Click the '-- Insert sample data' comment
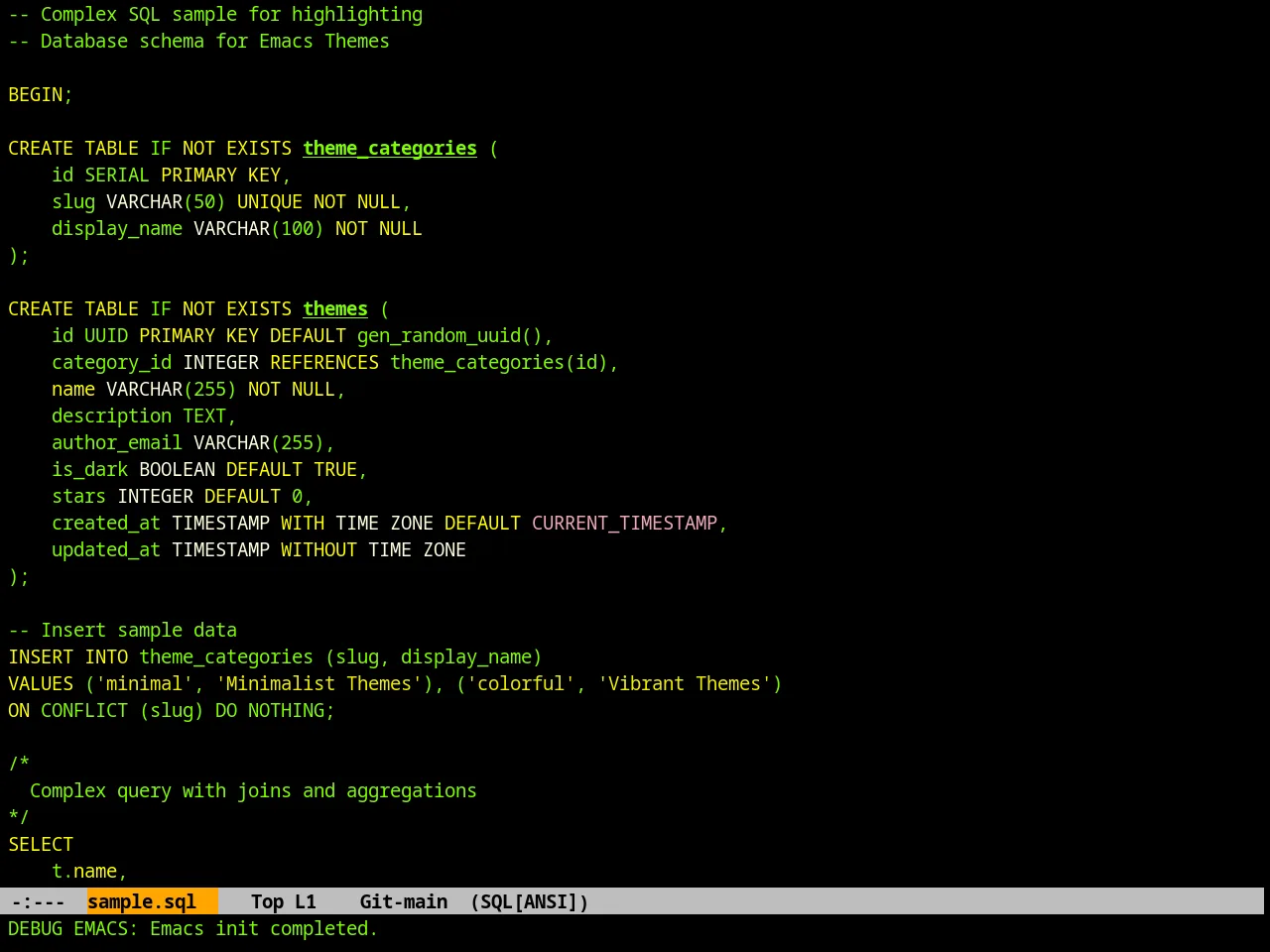Viewport: 1270px width, 952px height. (122, 630)
